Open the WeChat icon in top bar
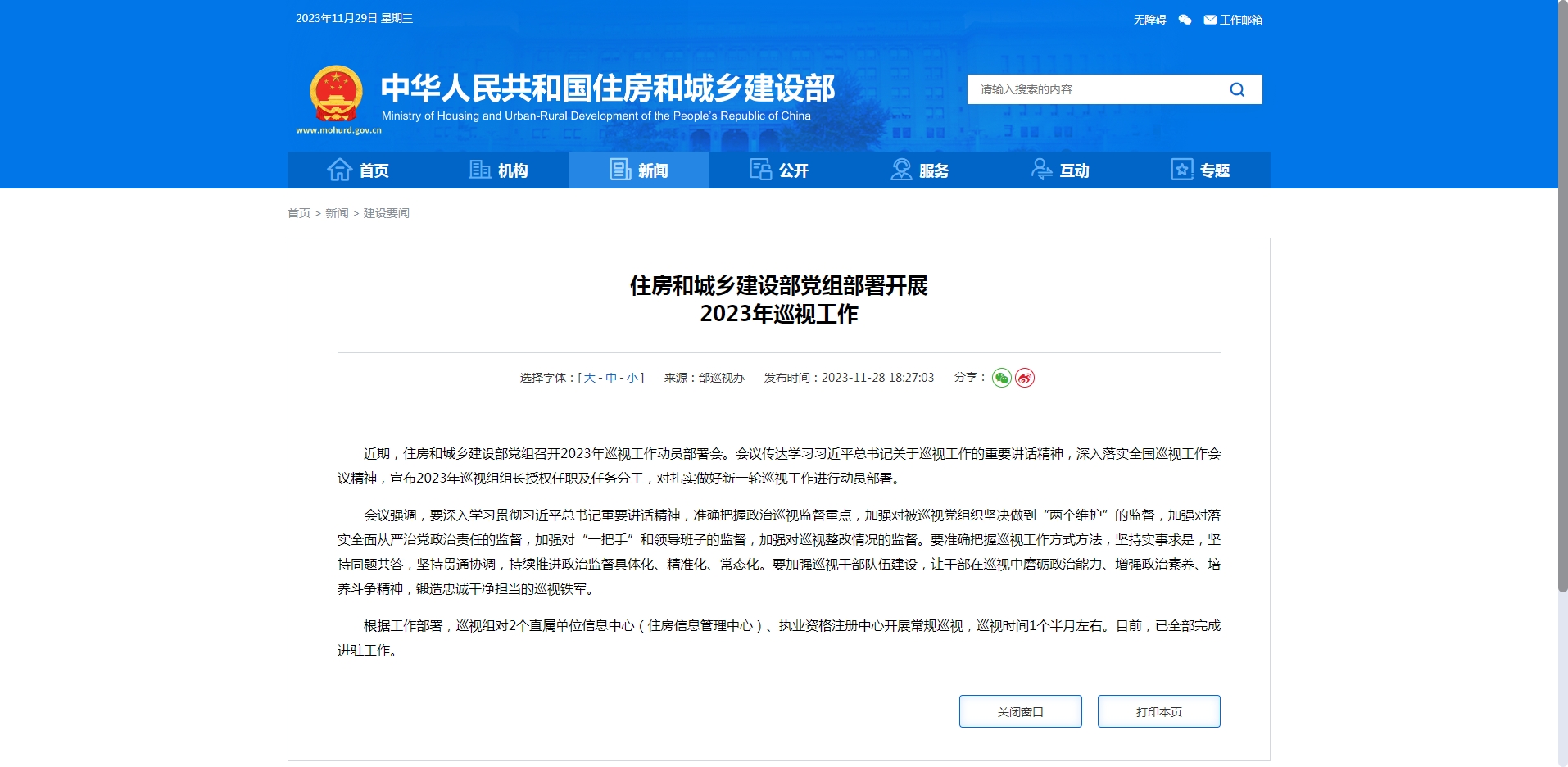 pos(1185,20)
